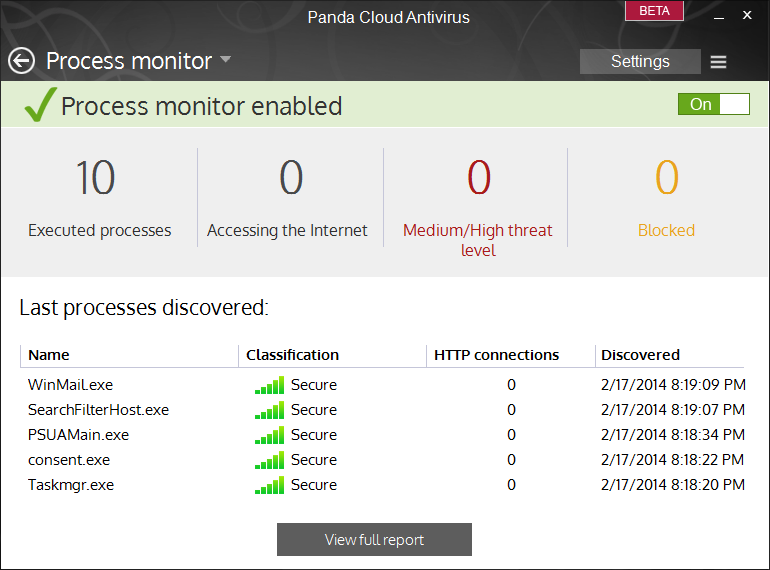Click the 8:19:09 PM discovered timestamp
The width and height of the screenshot is (770, 570).
click(673, 385)
